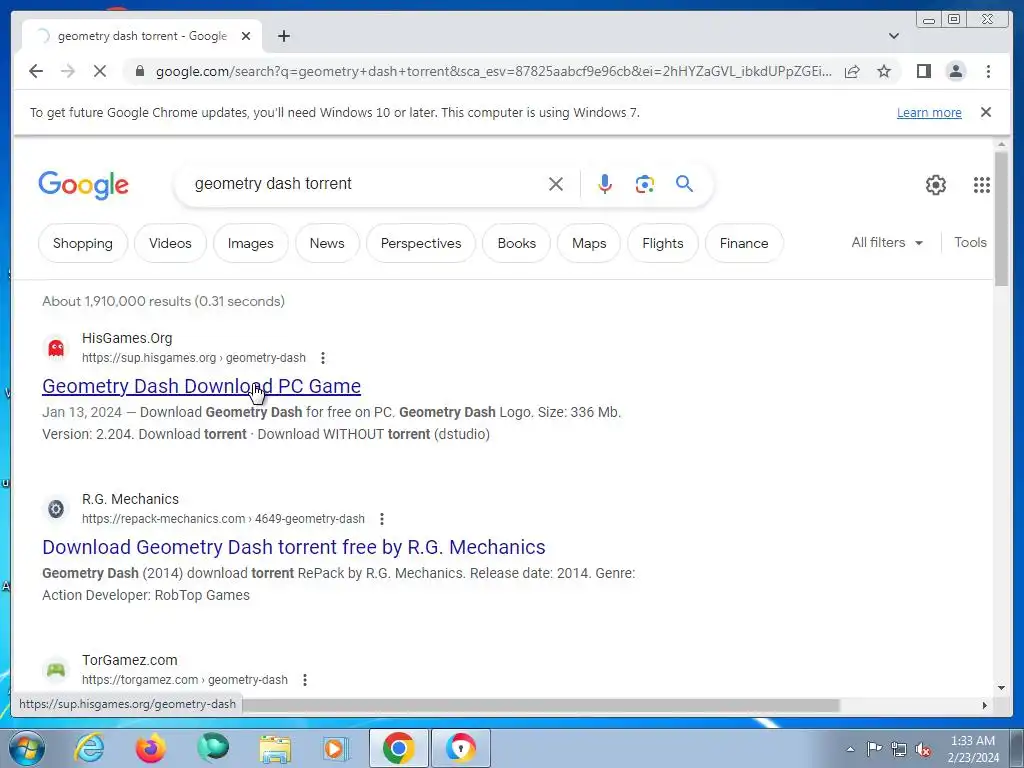Launch Internet Explorer from taskbar
The image size is (1024, 768).
[89, 748]
